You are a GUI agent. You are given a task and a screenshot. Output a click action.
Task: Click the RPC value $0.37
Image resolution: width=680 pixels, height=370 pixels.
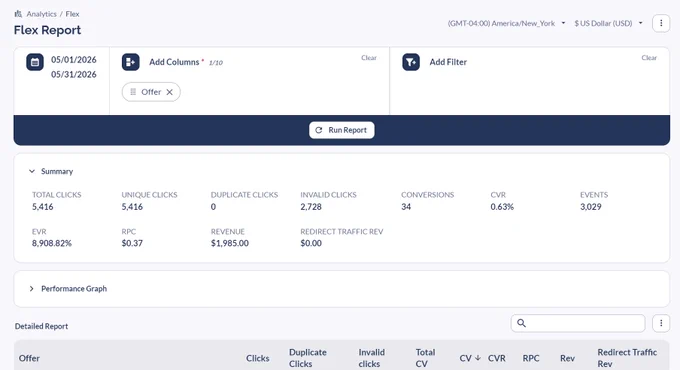[132, 243]
